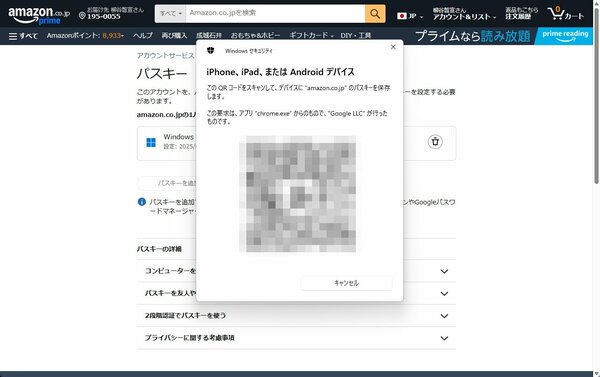Expand プライバシーに関する考慮事項 section

296,338
